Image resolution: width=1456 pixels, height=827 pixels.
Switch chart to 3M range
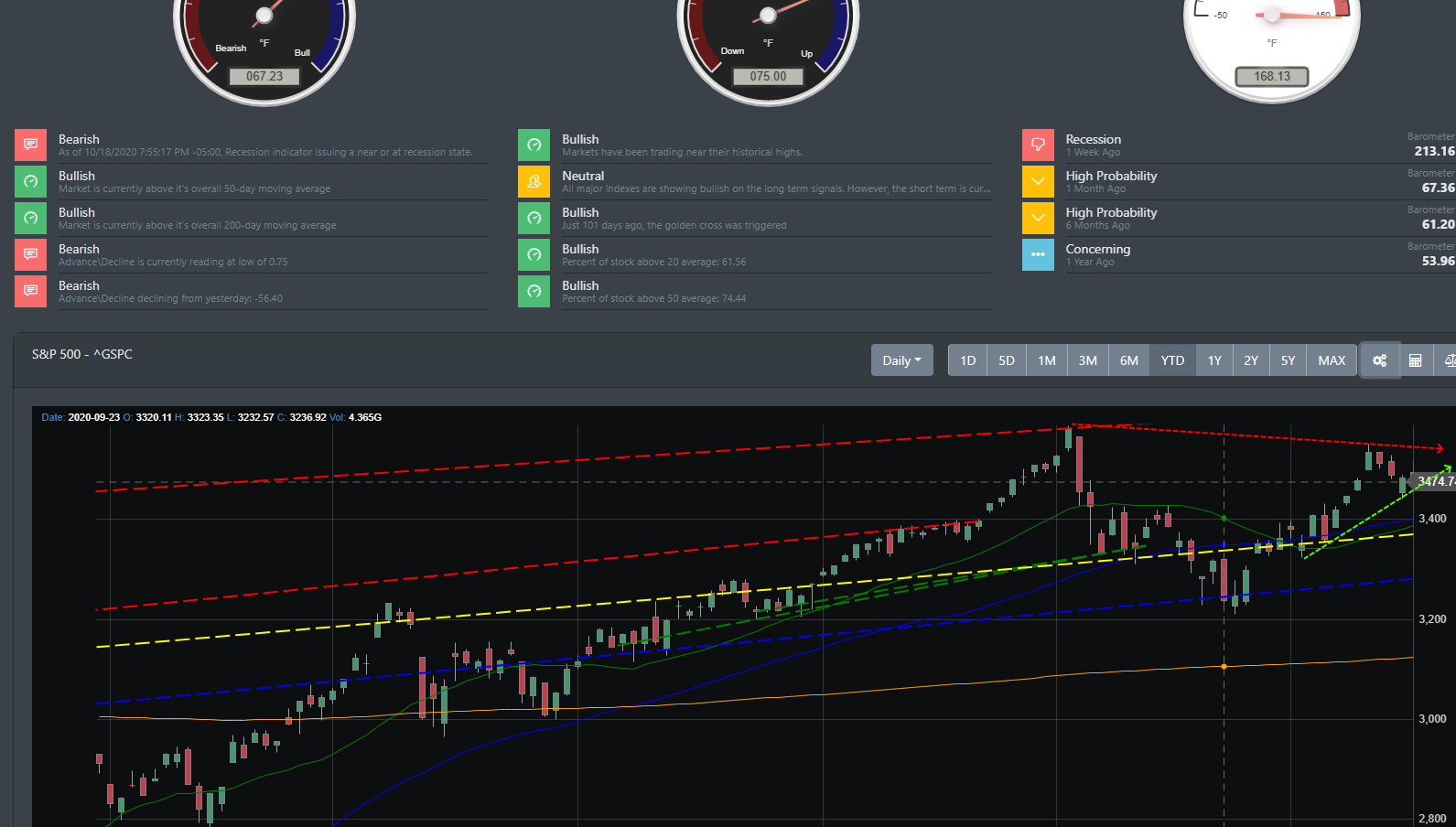pos(1087,360)
